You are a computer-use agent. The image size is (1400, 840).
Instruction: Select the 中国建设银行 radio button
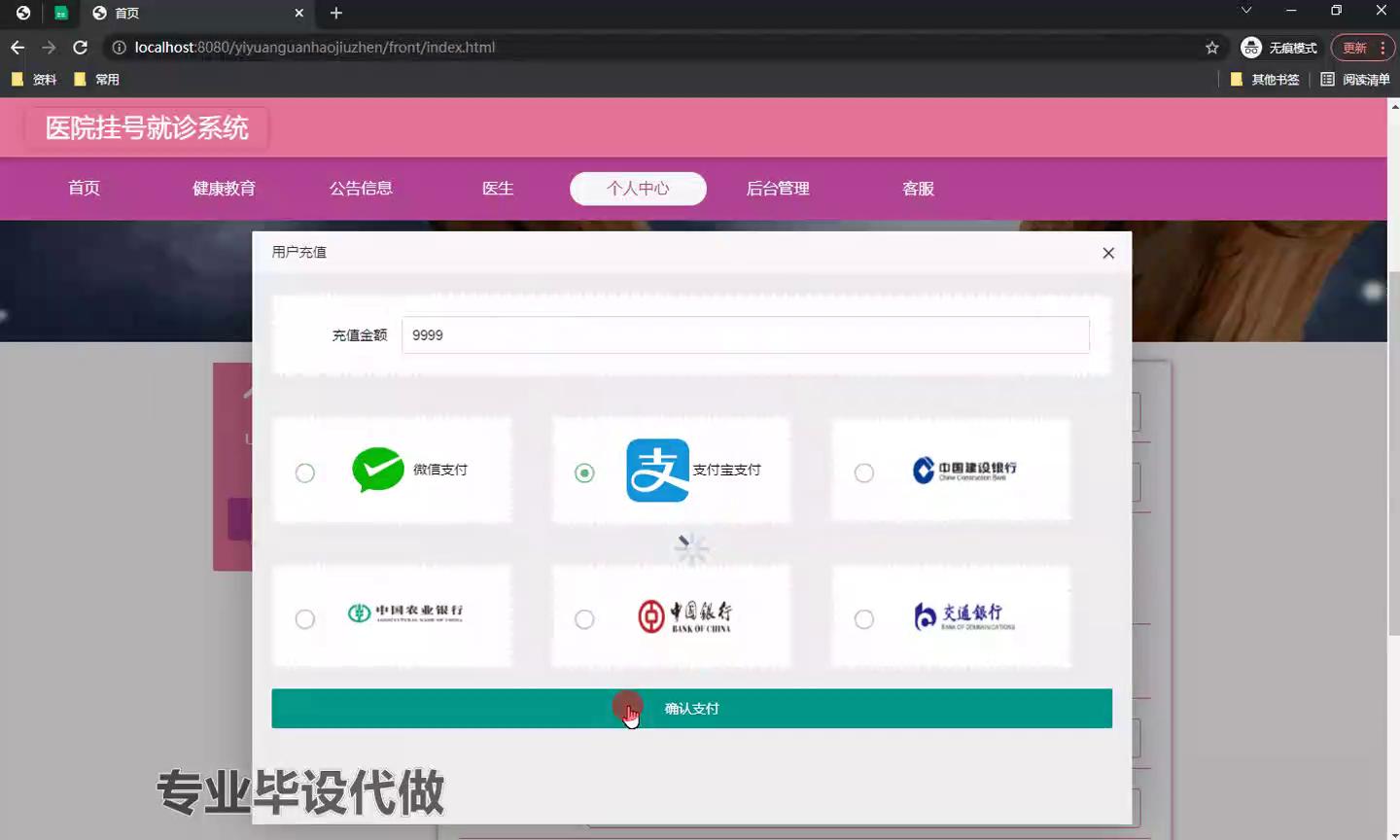[863, 473]
